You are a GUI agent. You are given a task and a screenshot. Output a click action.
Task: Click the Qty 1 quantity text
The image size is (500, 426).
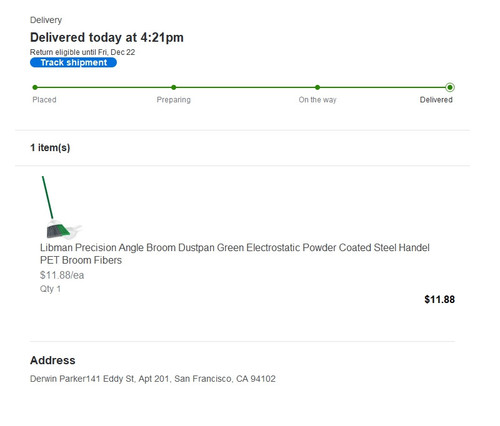click(x=50, y=289)
